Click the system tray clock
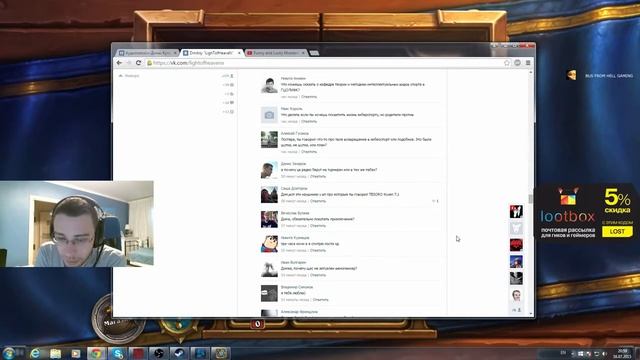The image size is (640, 360). tap(622, 353)
